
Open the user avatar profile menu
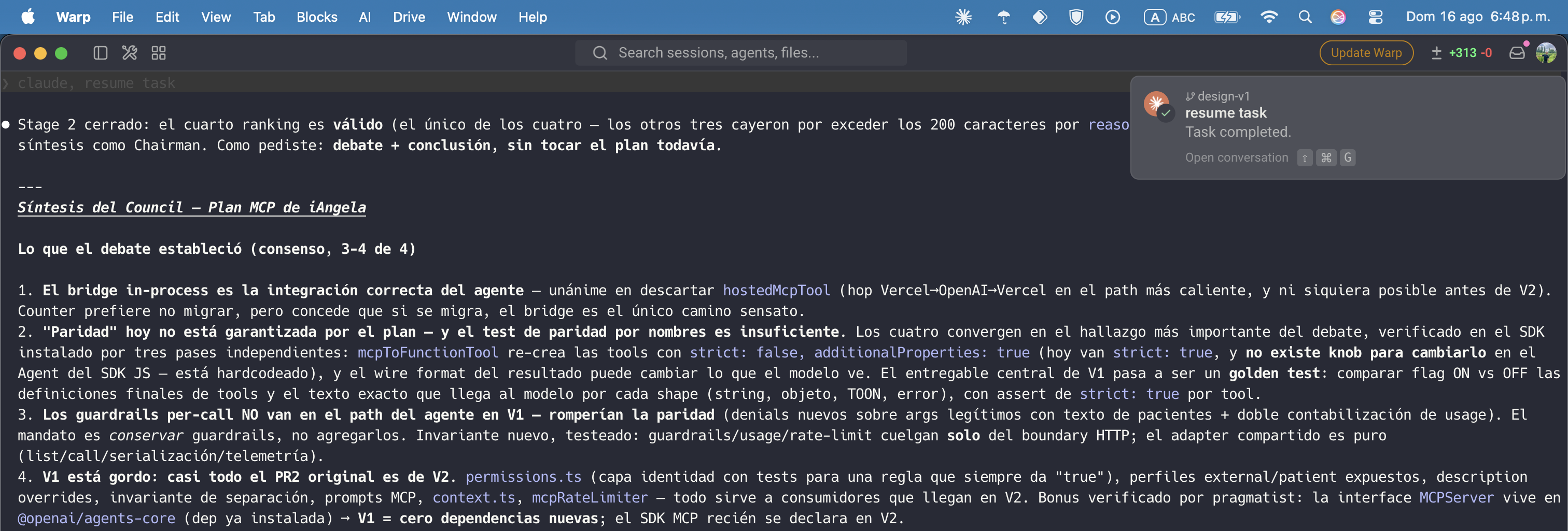pos(1546,53)
